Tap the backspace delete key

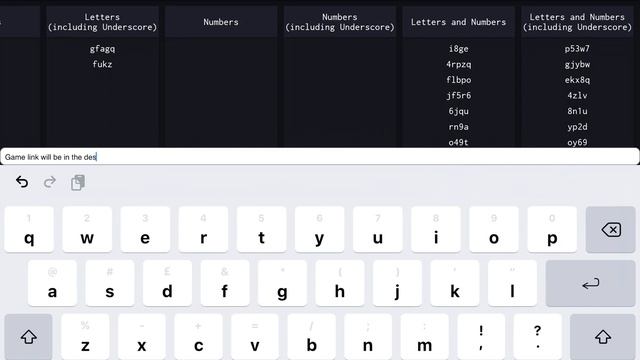611,230
